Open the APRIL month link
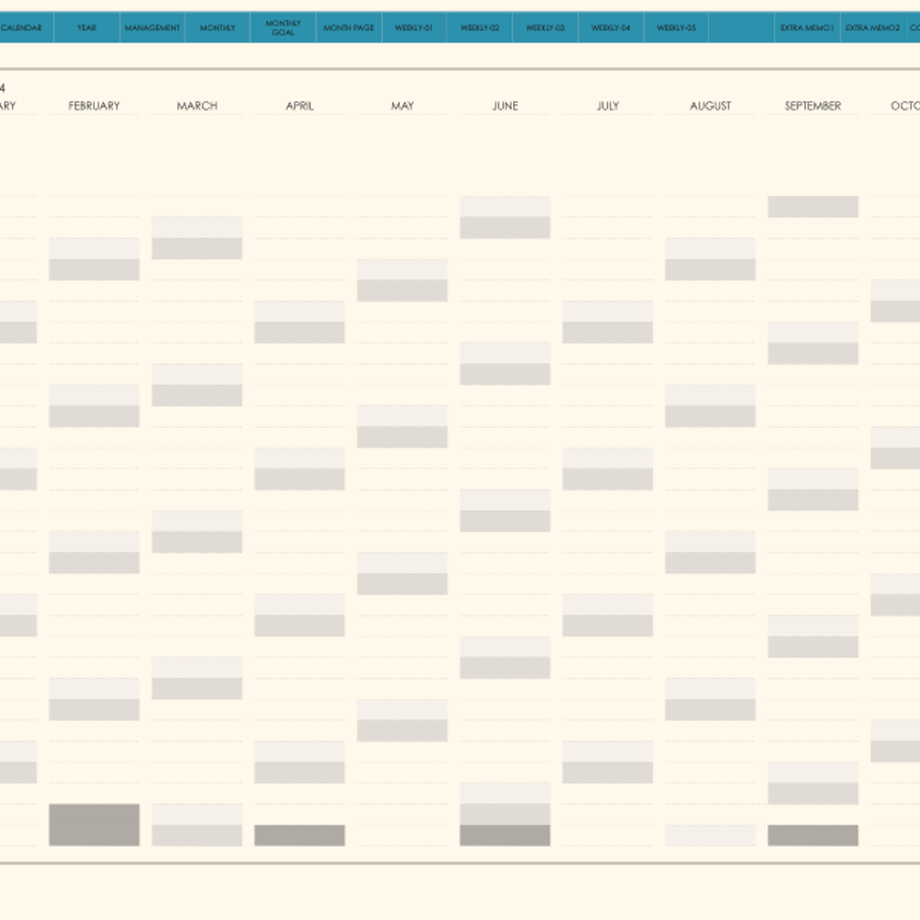Image resolution: width=920 pixels, height=920 pixels. coord(300,106)
